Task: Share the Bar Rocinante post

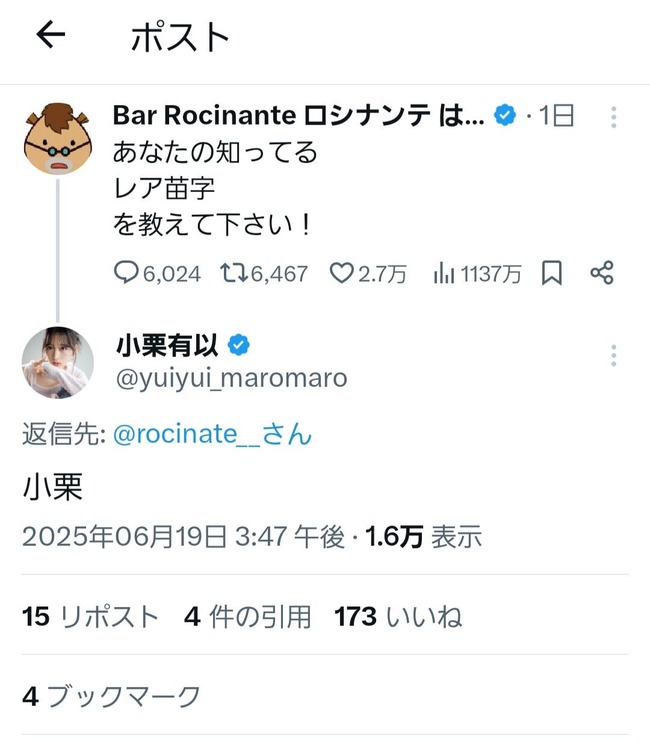Action: tap(602, 273)
